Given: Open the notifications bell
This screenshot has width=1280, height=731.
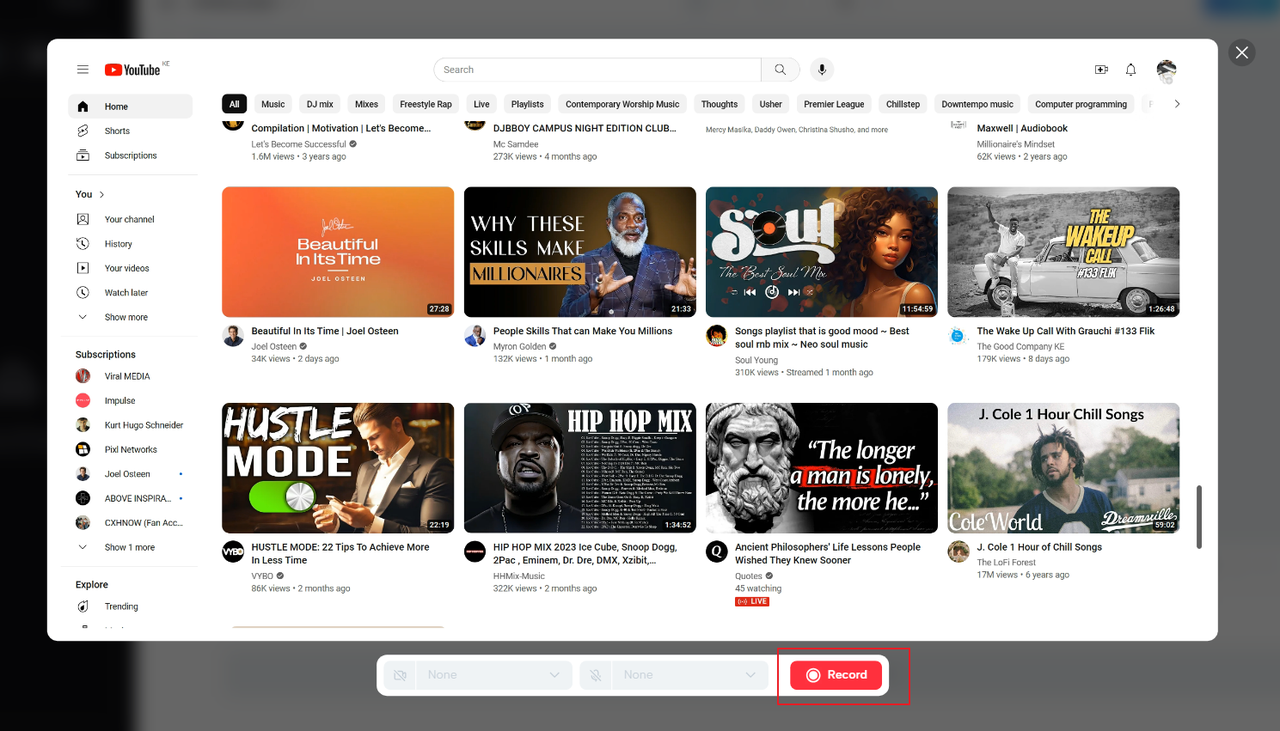Looking at the screenshot, I should click(x=1131, y=70).
